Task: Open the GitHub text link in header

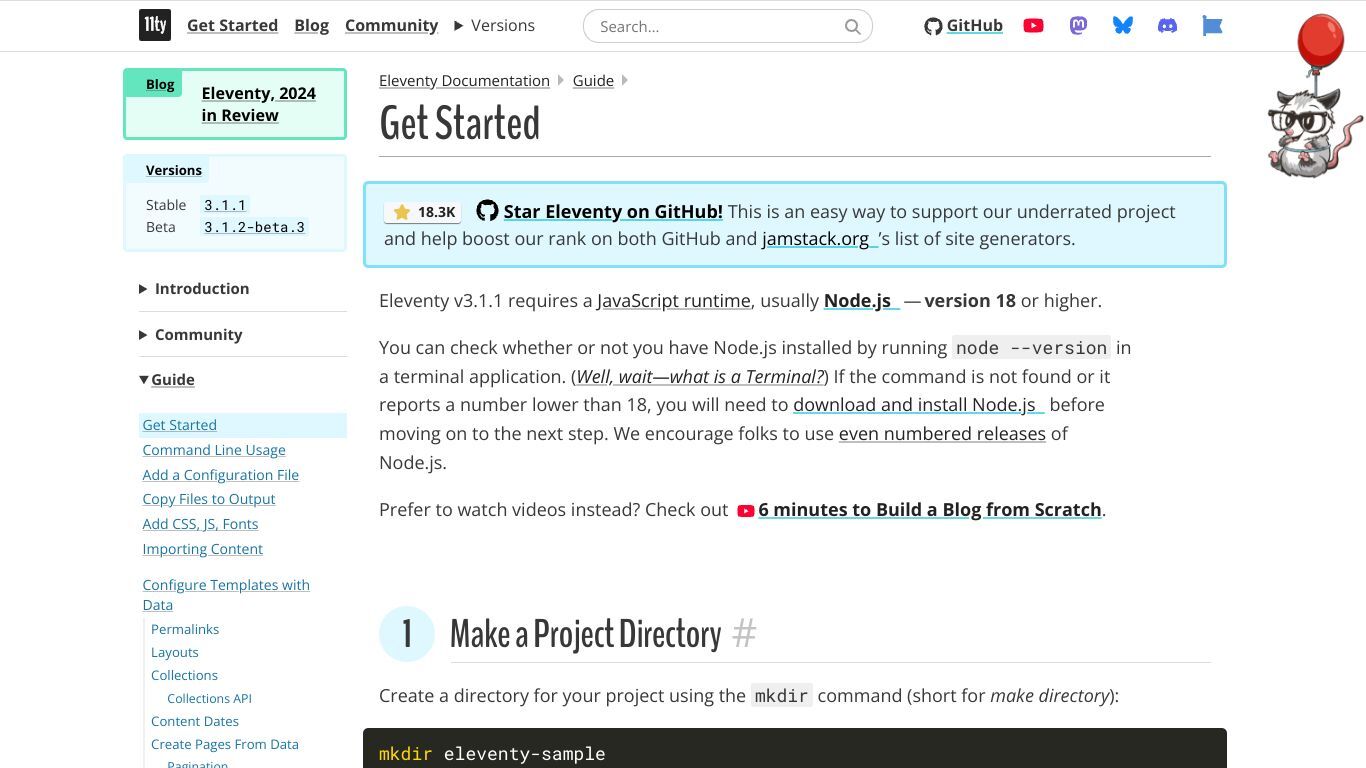Action: (x=974, y=26)
